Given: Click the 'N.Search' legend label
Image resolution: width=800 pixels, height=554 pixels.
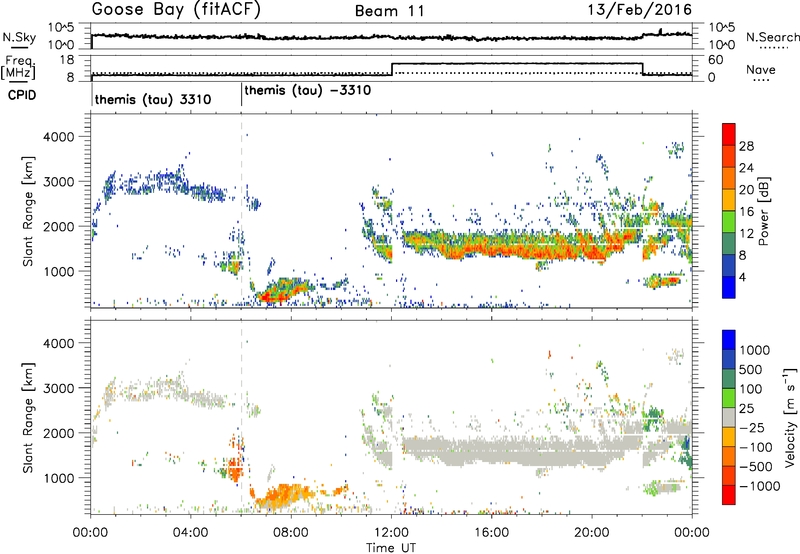Looking at the screenshot, I should 772,37.
